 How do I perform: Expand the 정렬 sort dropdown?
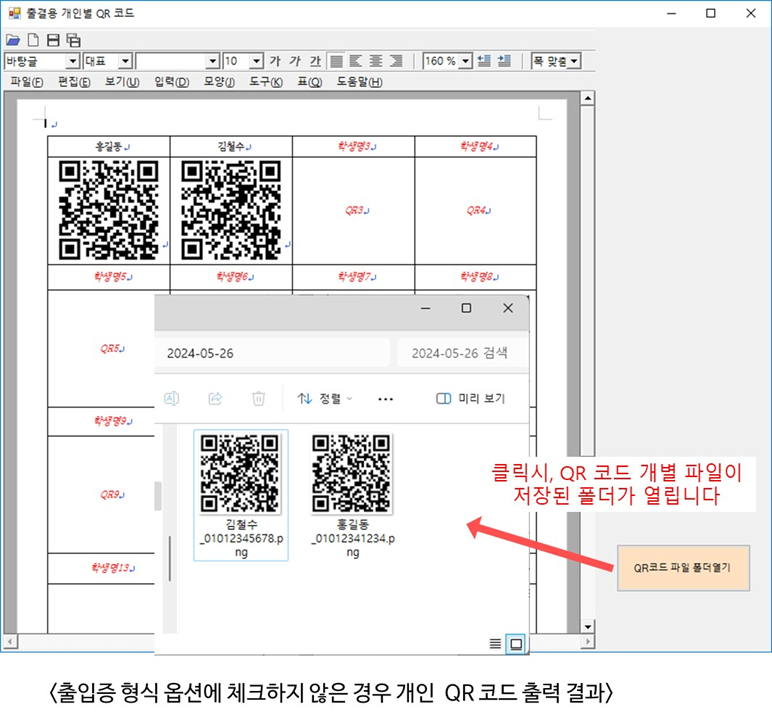click(326, 398)
